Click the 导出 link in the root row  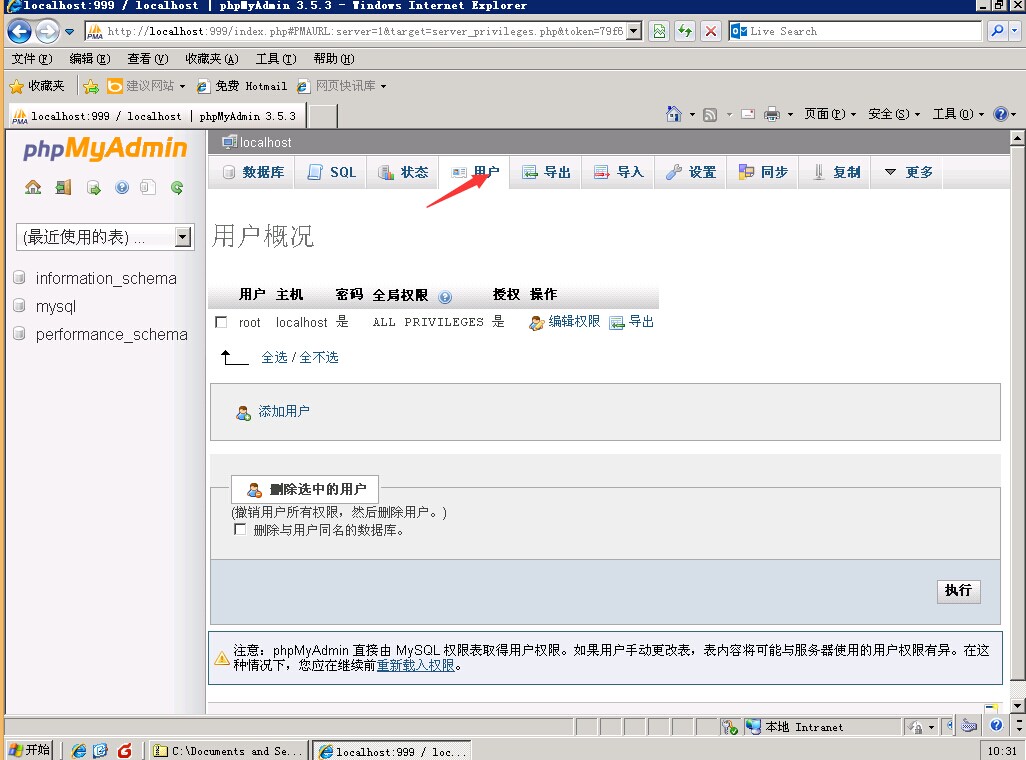click(631, 322)
